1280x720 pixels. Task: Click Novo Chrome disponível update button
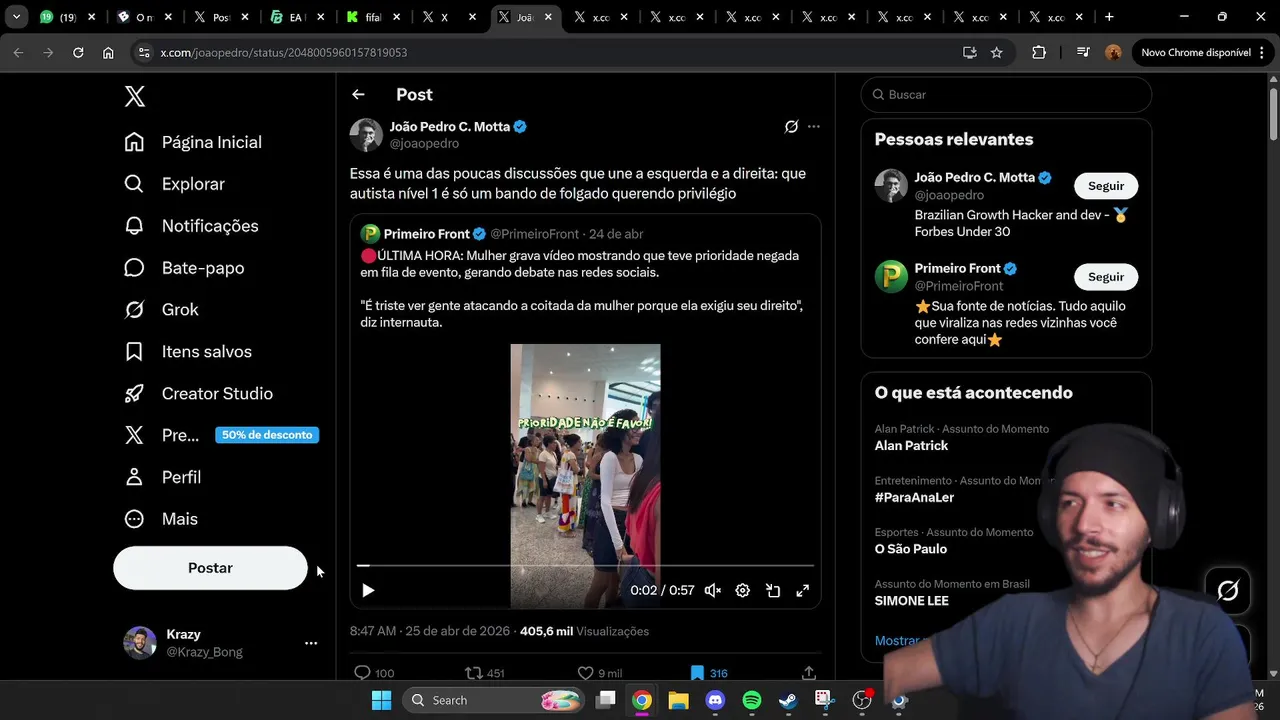tap(1196, 53)
